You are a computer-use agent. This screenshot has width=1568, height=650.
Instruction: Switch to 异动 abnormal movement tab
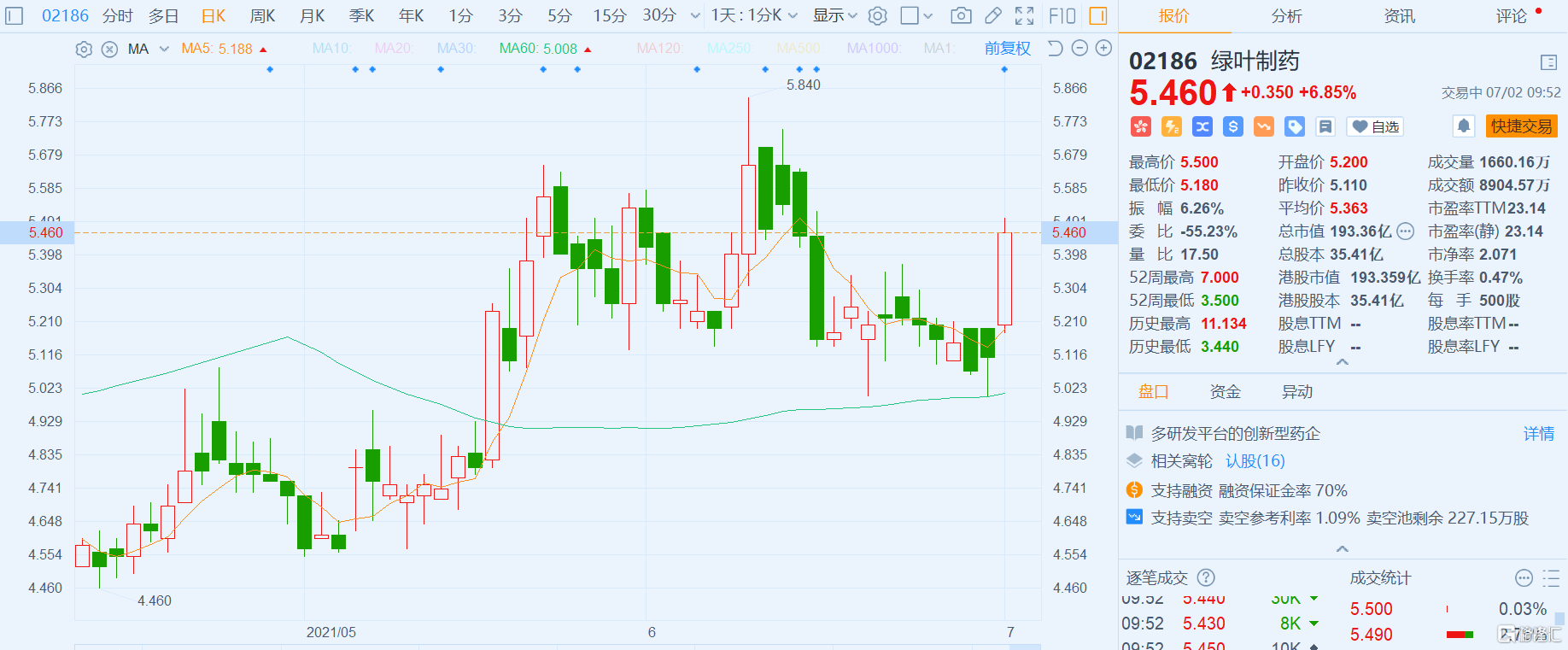tap(1297, 391)
